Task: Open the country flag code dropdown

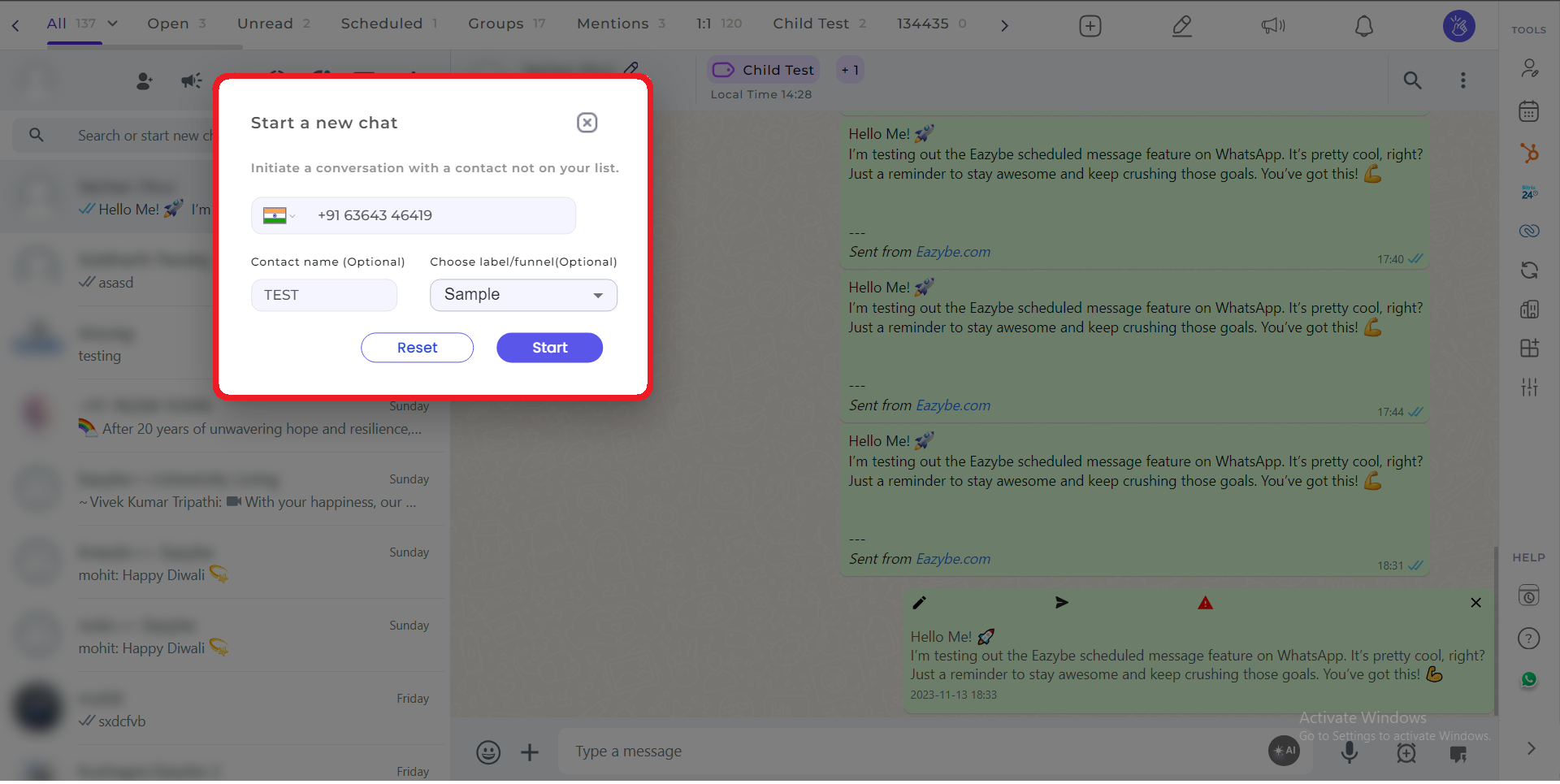Action: (x=279, y=215)
